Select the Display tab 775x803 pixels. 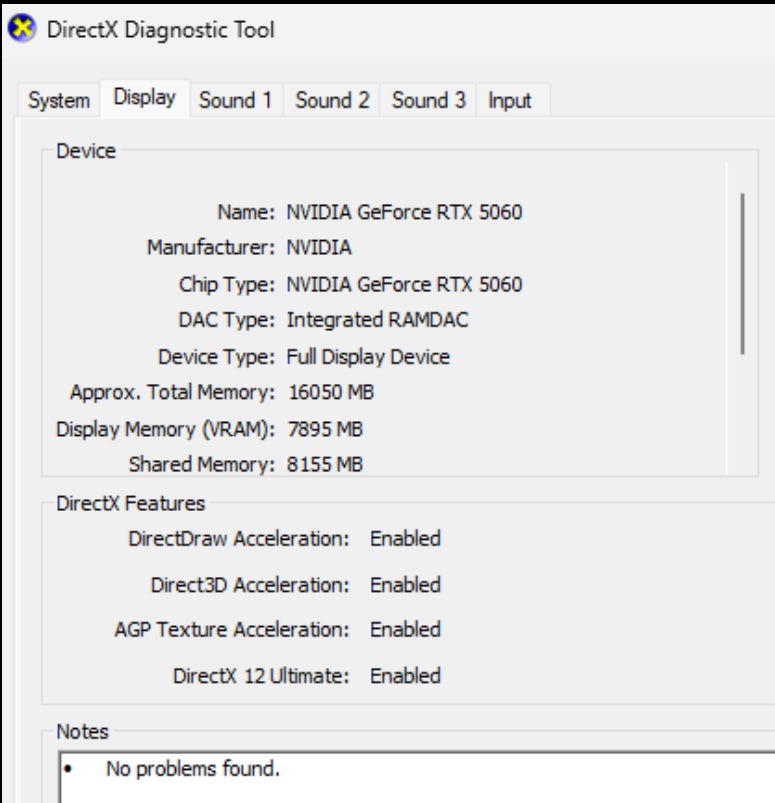pyautogui.click(x=145, y=98)
